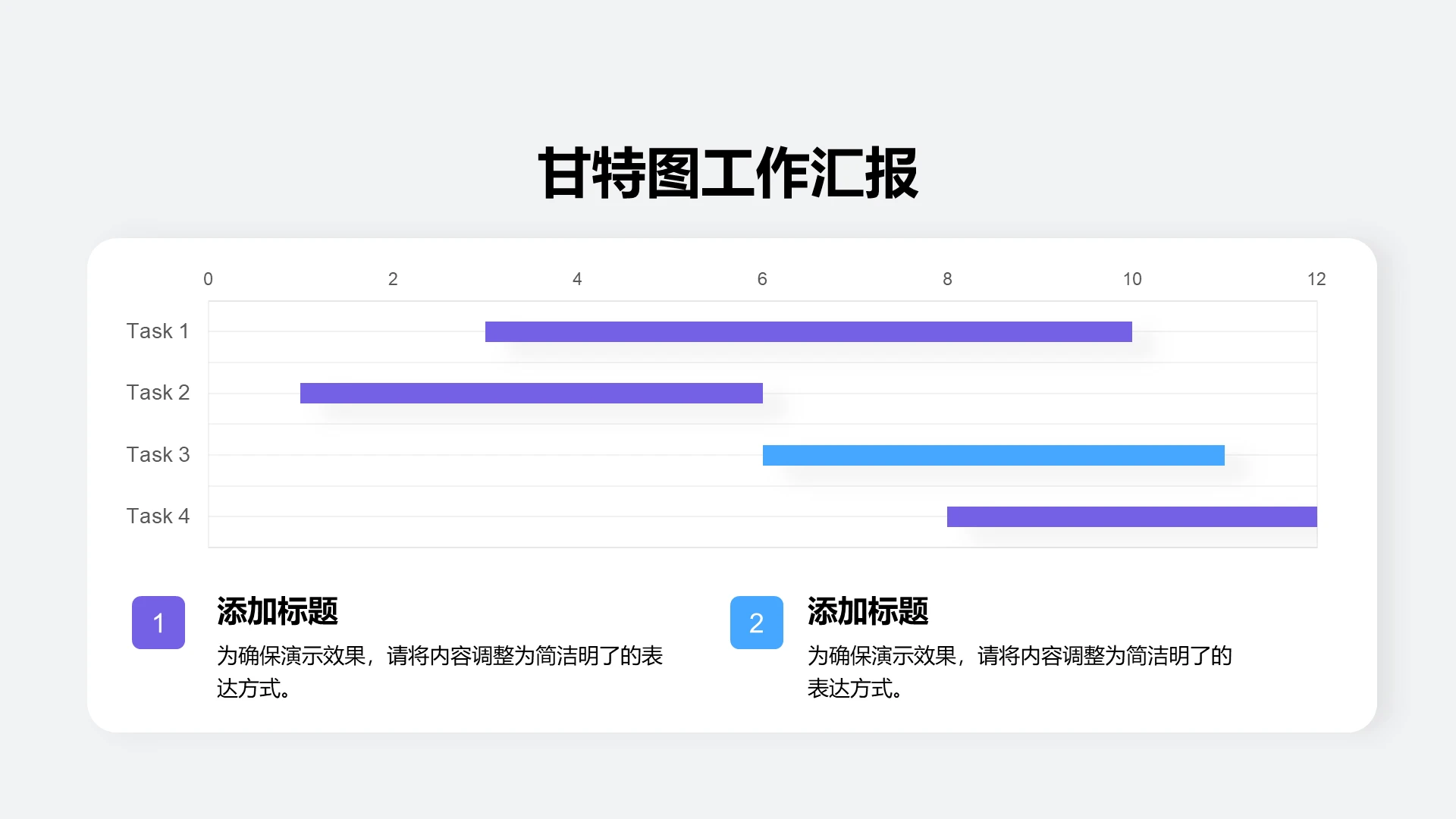Select the purple number 1 badge
Screen dimensions: 1456x819
158,623
